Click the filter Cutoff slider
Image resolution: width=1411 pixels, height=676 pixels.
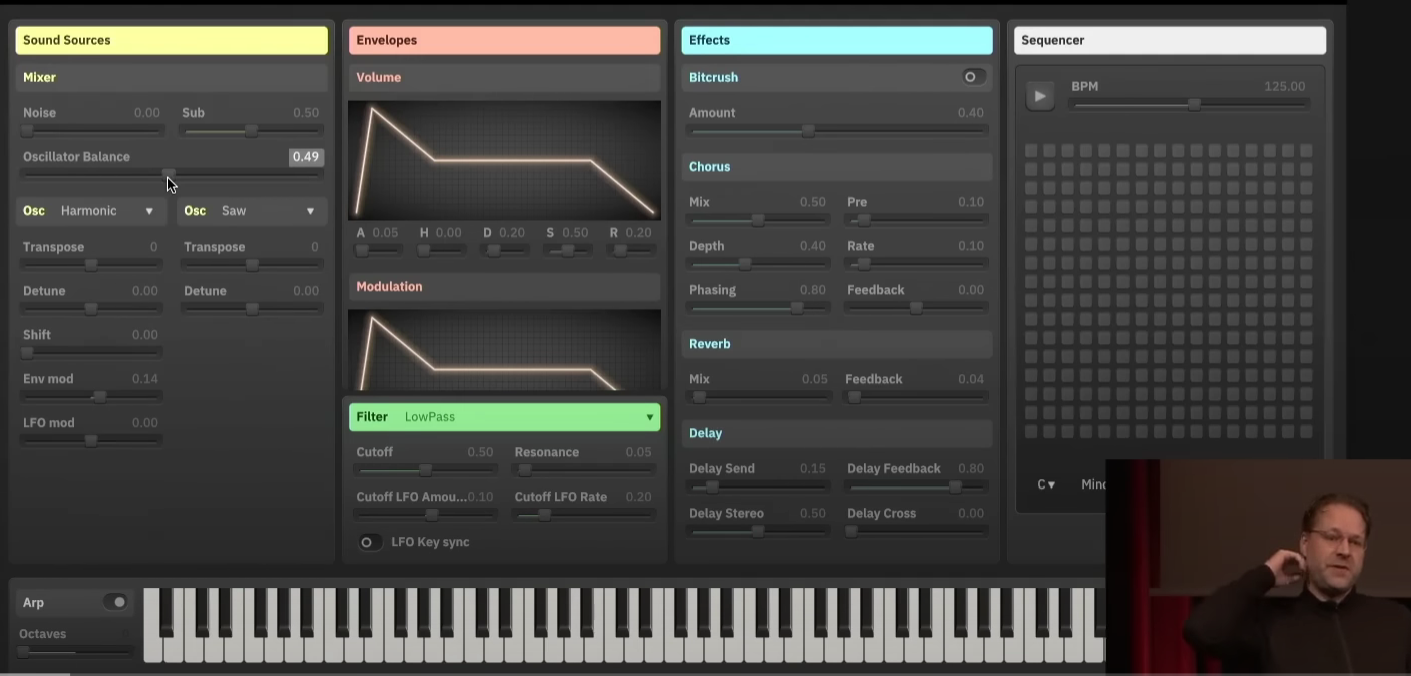point(426,470)
